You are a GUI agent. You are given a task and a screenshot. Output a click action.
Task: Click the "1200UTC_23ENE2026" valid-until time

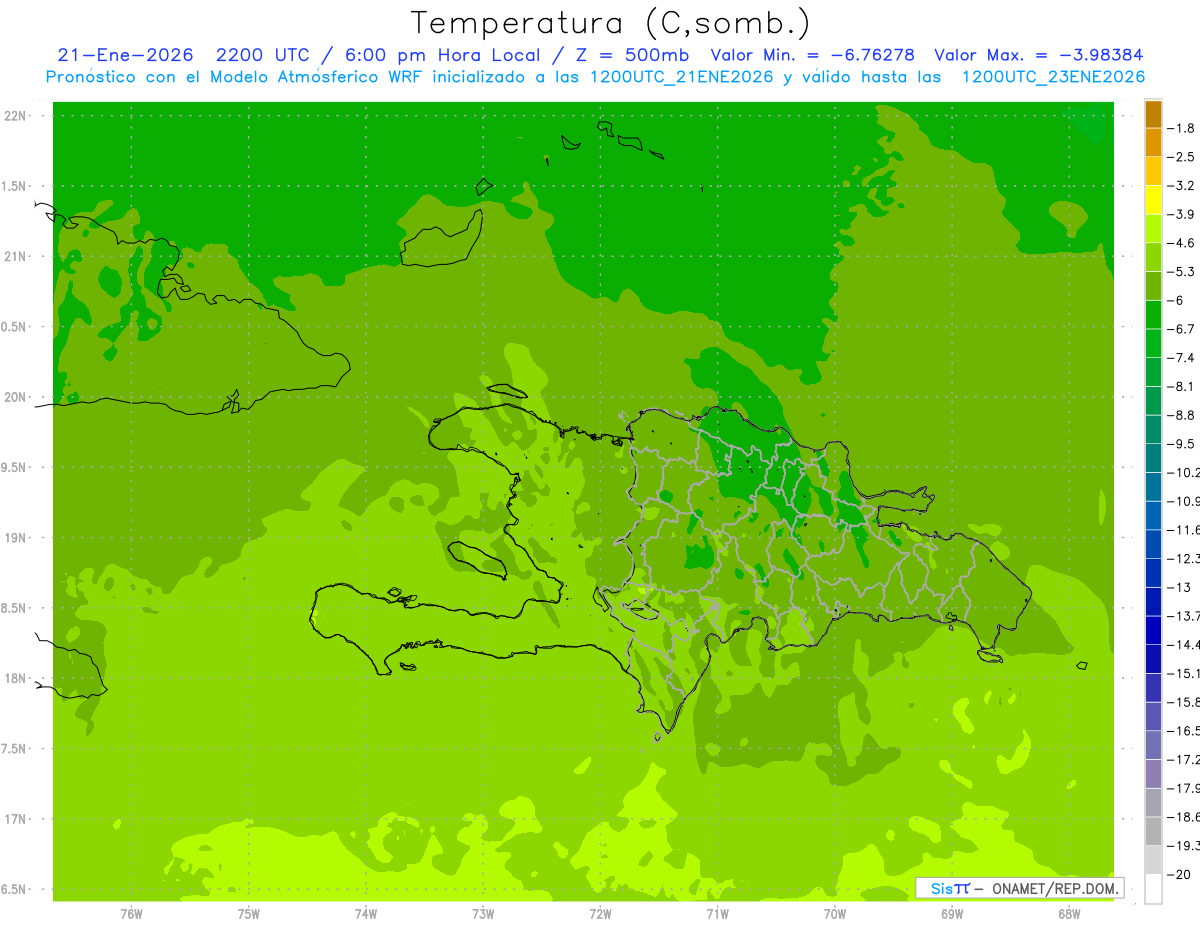(x=1053, y=77)
